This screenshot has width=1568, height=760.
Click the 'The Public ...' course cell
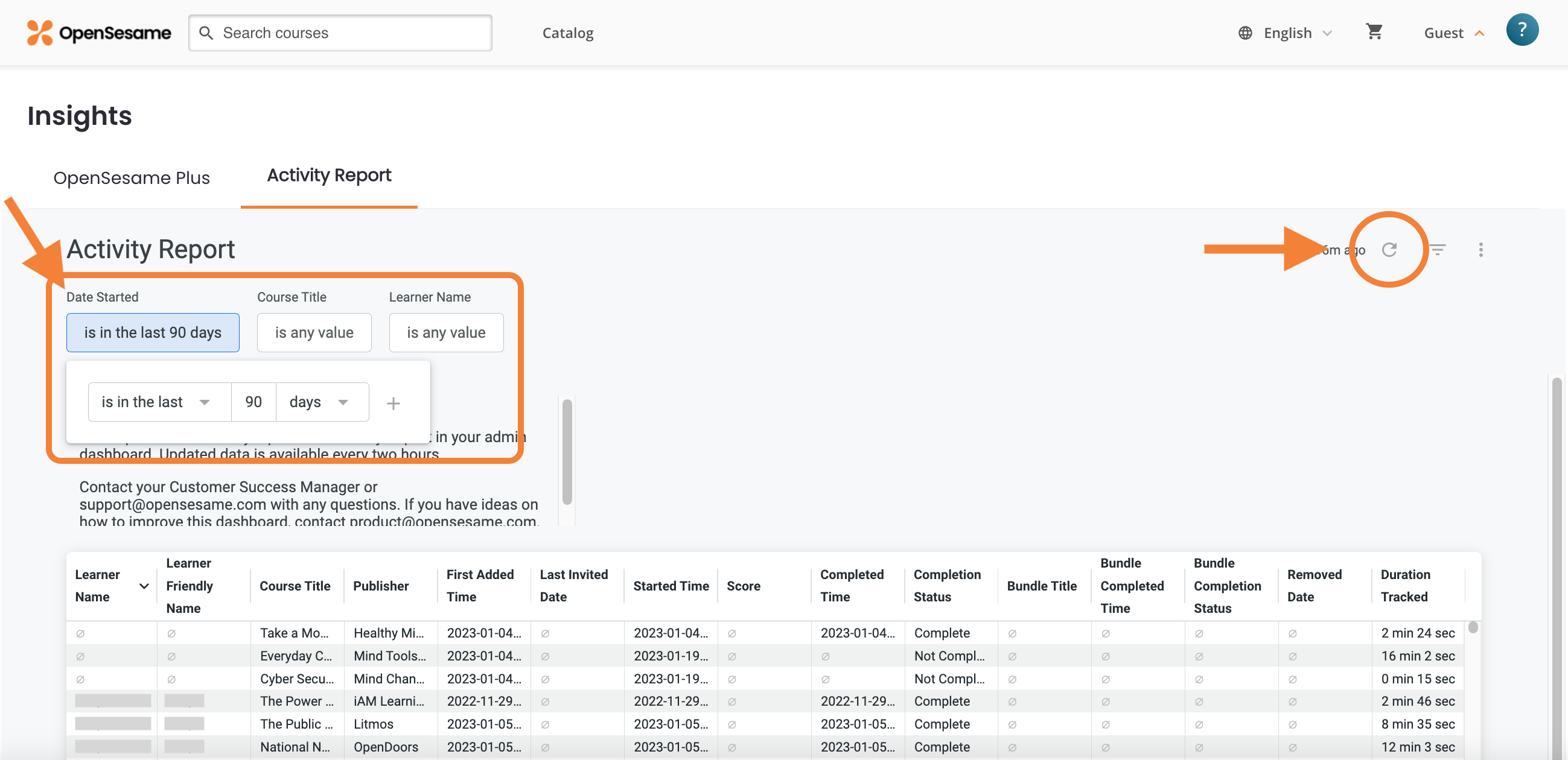click(297, 724)
